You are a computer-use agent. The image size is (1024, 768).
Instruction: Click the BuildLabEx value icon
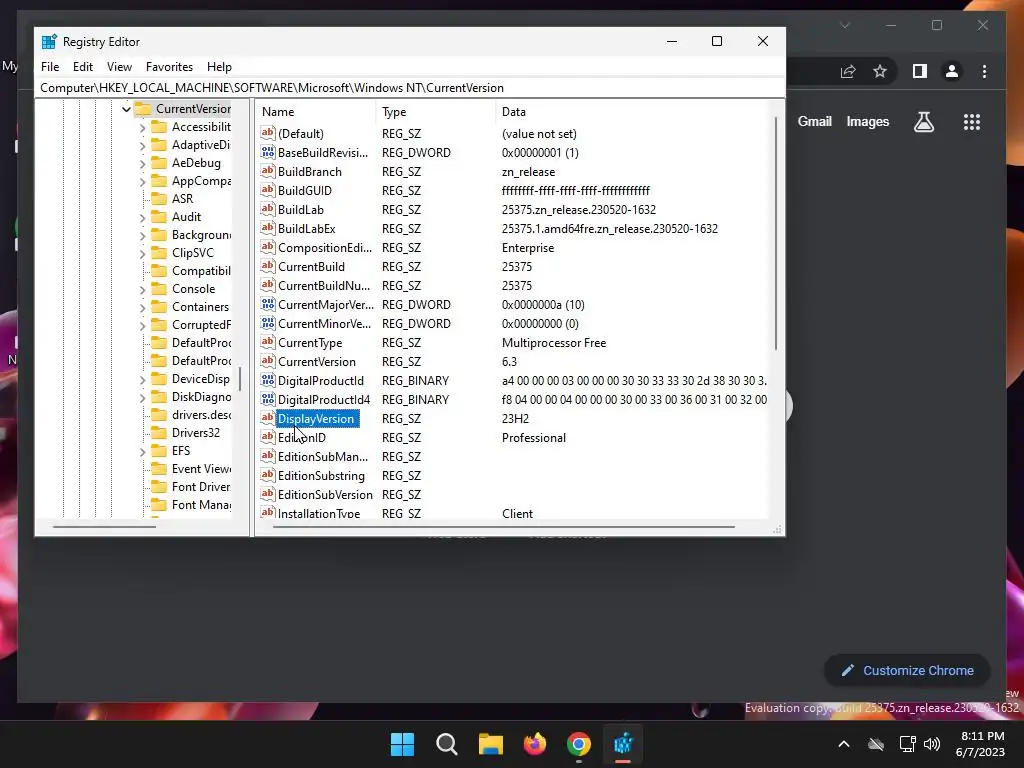[x=268, y=228]
